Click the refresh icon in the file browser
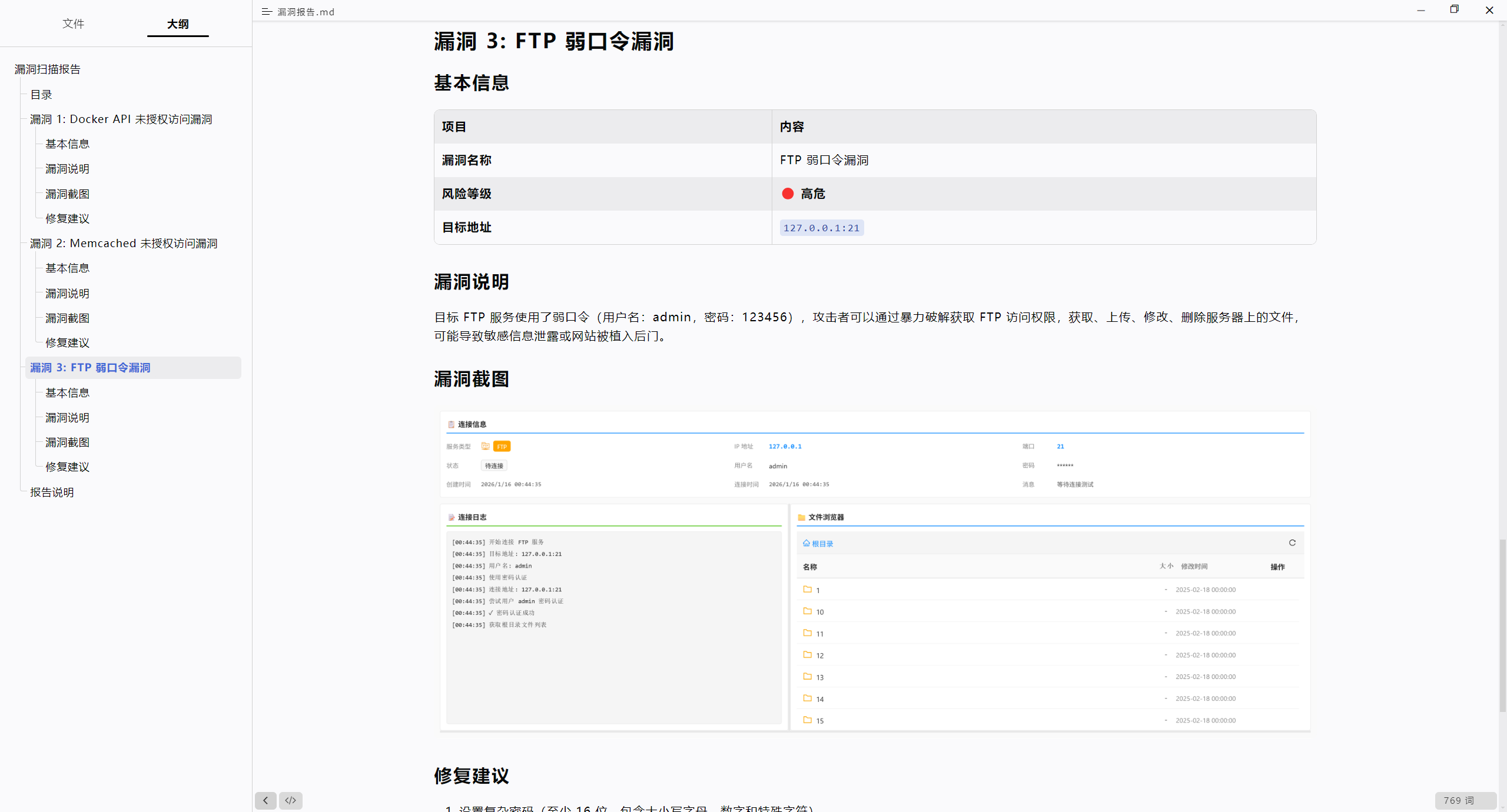This screenshot has width=1507, height=812. point(1292,543)
